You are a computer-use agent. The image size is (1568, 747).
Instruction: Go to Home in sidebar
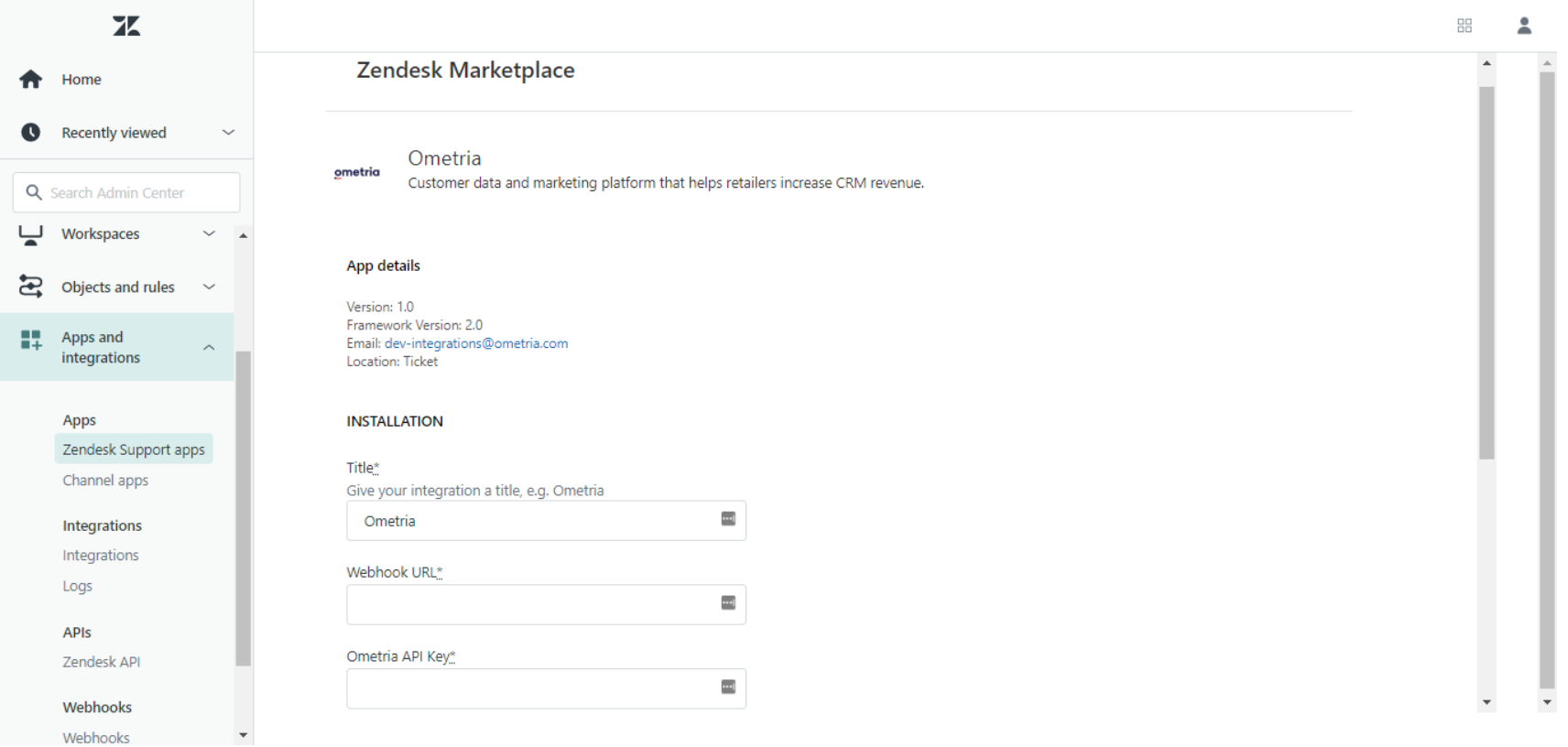(82, 80)
